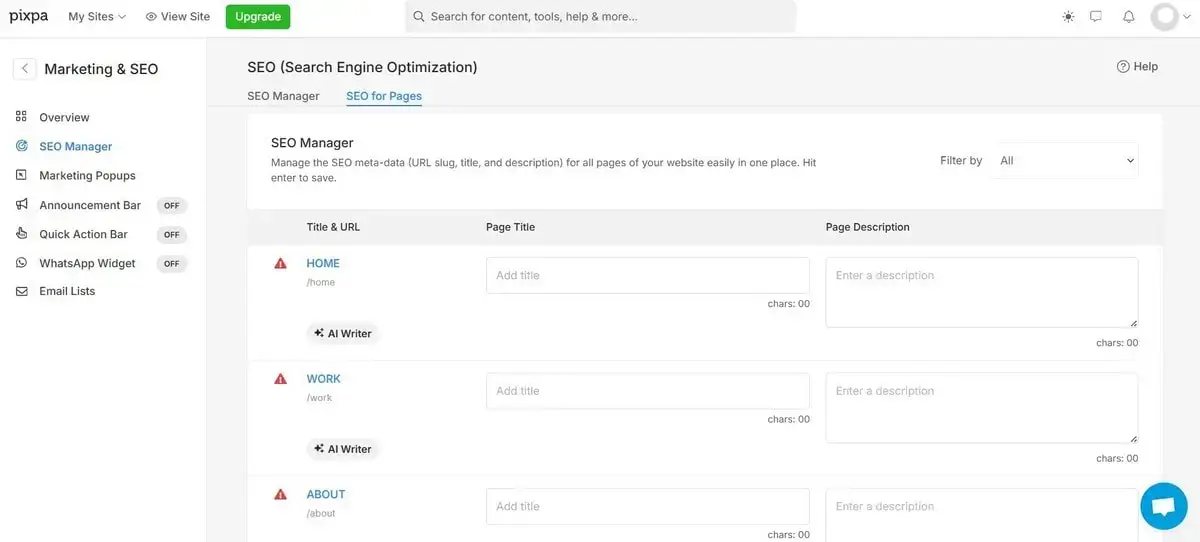This screenshot has width=1200, height=542.
Task: Click the Page Title field for HOME
Action: (648, 275)
